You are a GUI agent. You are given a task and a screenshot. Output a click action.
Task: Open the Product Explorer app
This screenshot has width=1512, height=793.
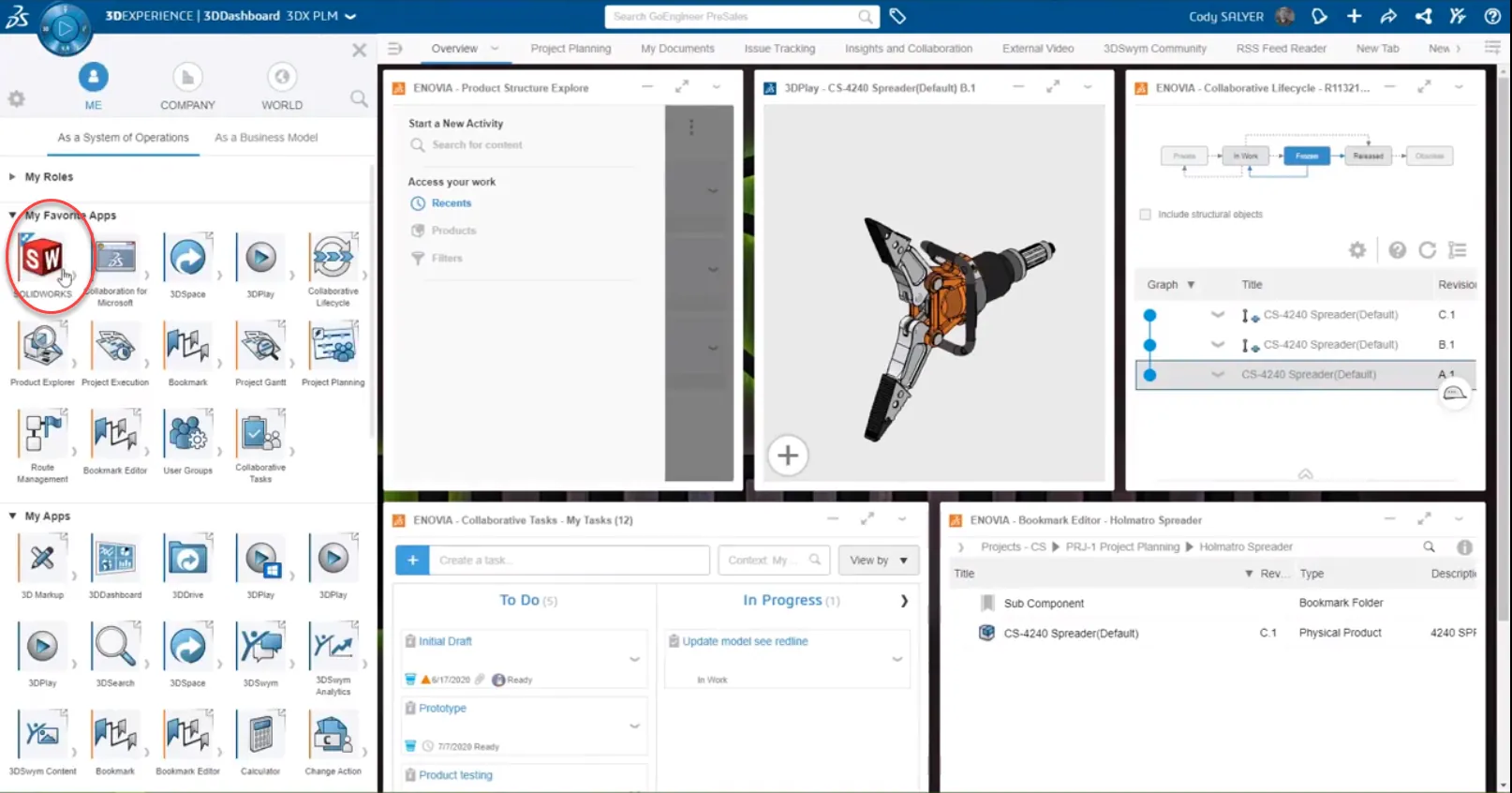(x=42, y=346)
